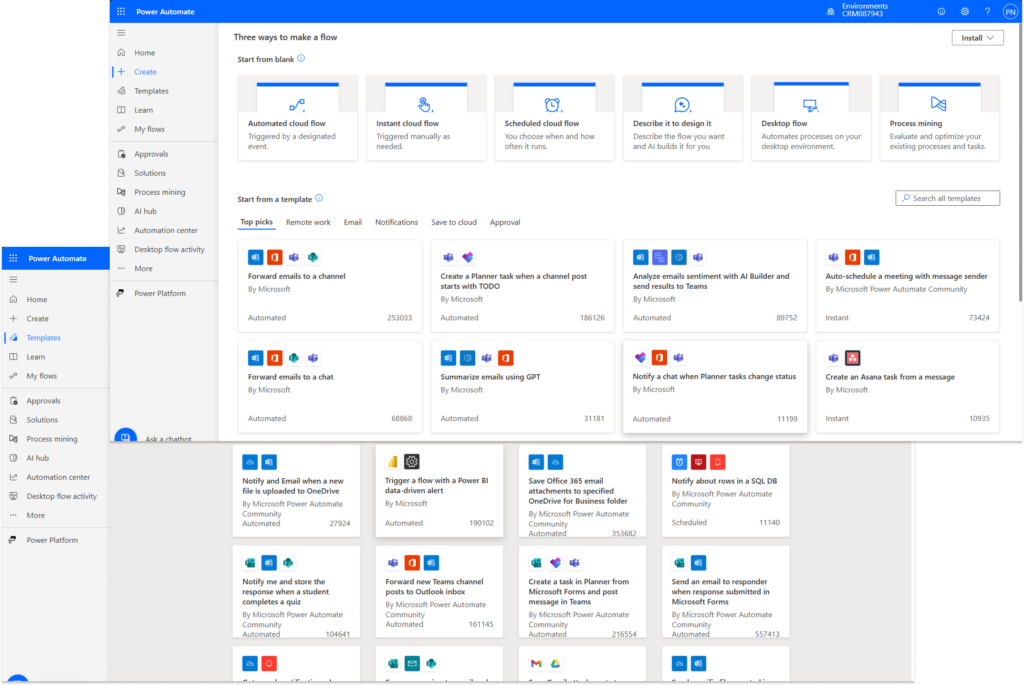Image resolution: width=1024 pixels, height=685 pixels.
Task: Open the app launcher in Templates window header
Action: click(x=13, y=259)
